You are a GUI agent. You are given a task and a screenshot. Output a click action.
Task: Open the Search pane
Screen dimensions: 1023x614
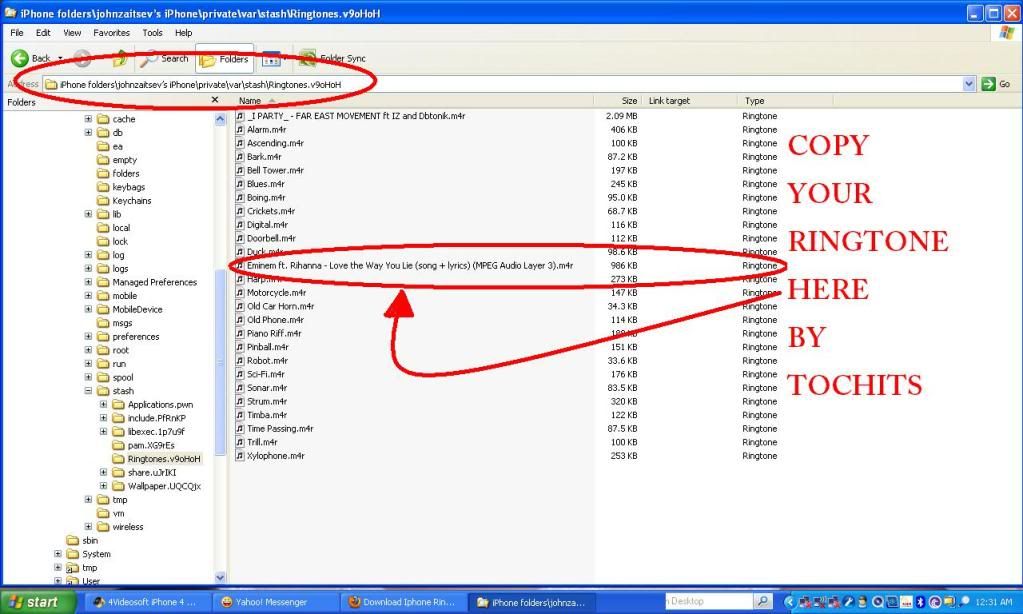[x=165, y=59]
